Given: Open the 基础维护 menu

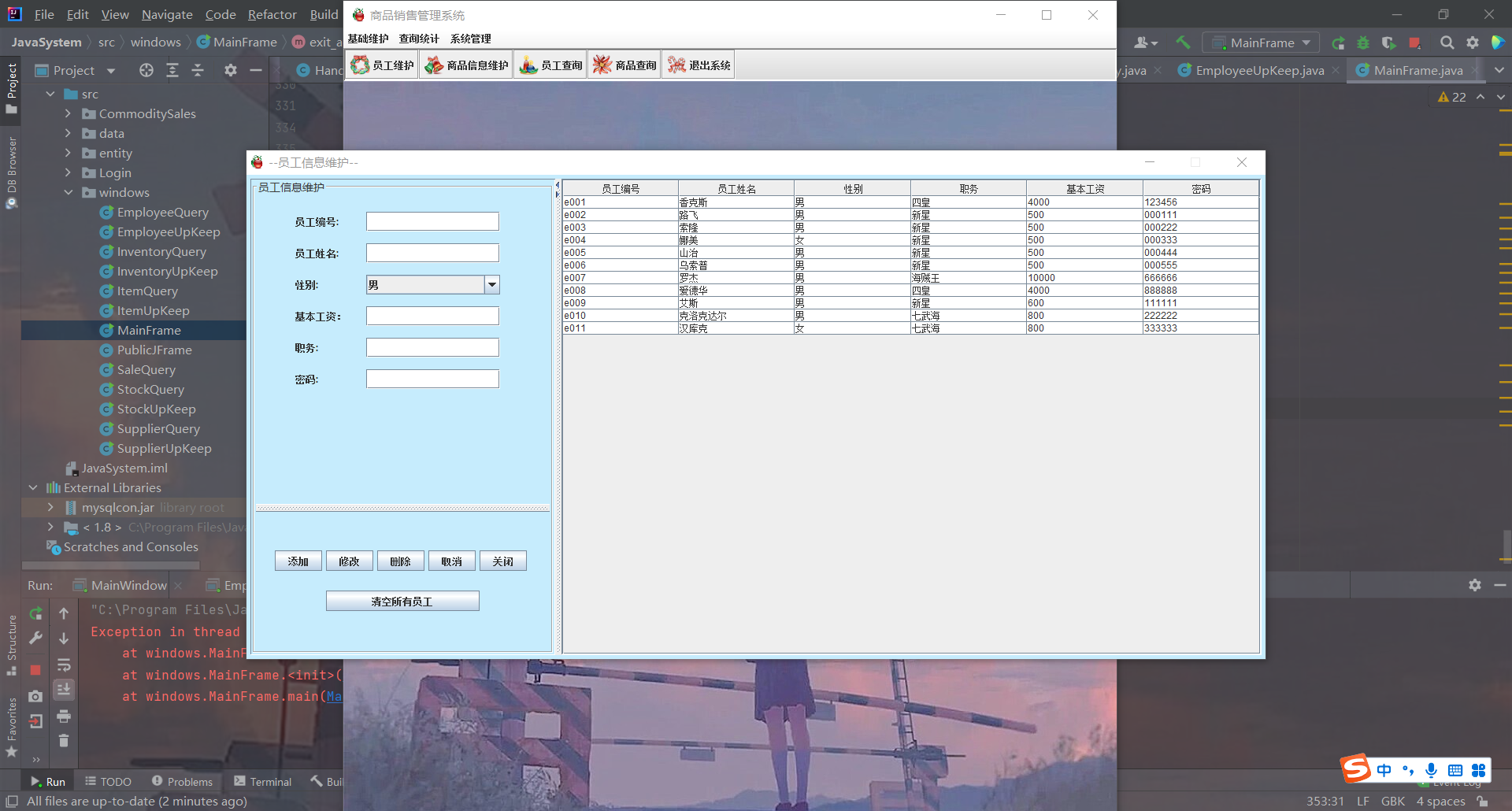Looking at the screenshot, I should 368,39.
